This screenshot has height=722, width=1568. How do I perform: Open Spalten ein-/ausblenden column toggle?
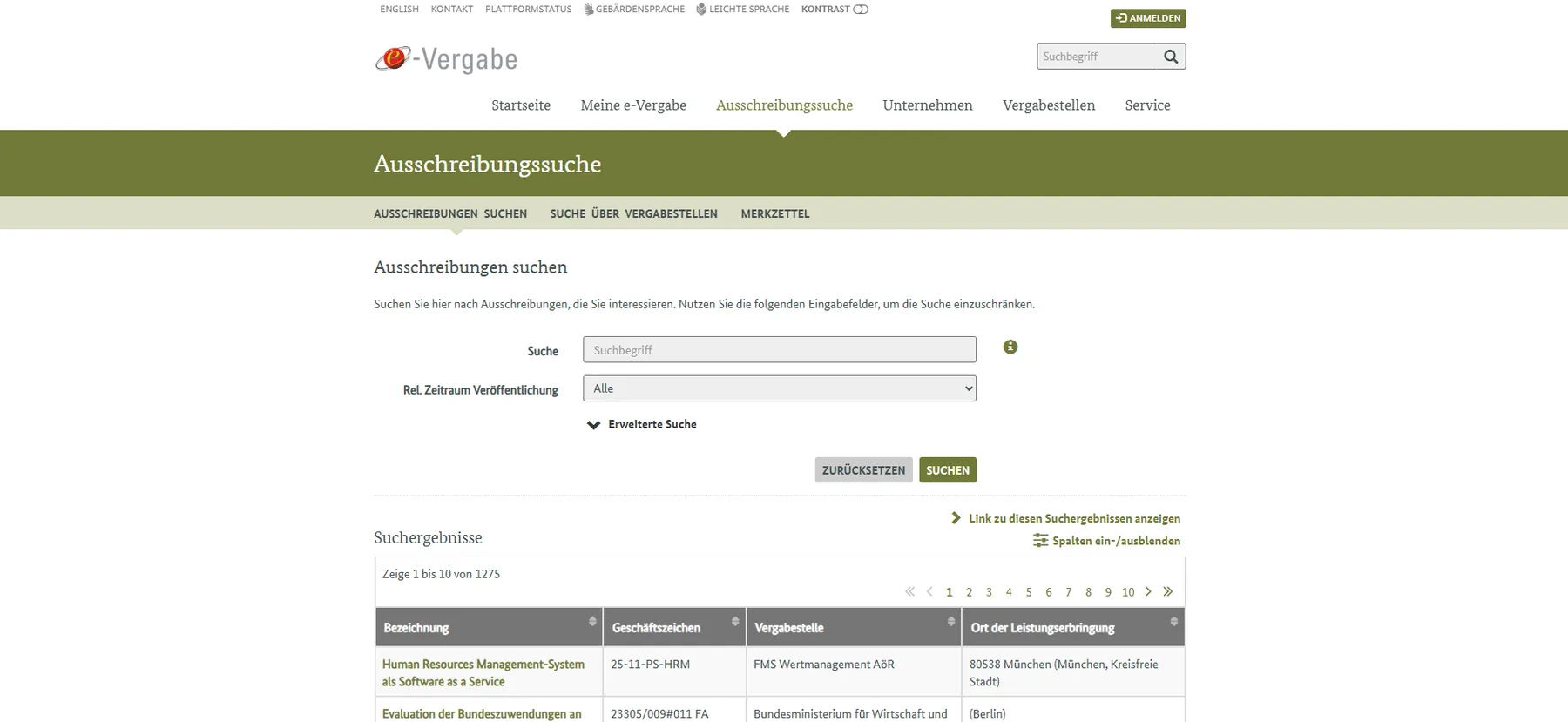(x=1107, y=541)
